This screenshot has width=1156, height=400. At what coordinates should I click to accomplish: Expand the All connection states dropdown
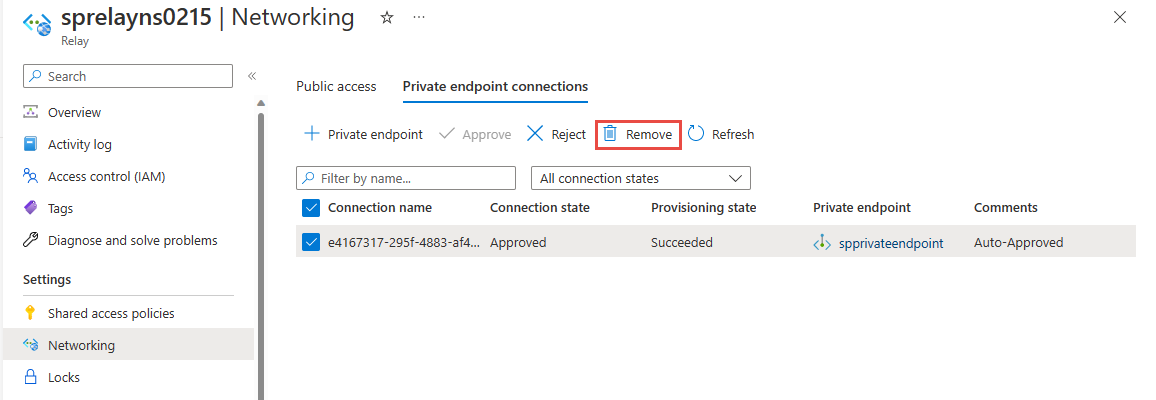(640, 178)
